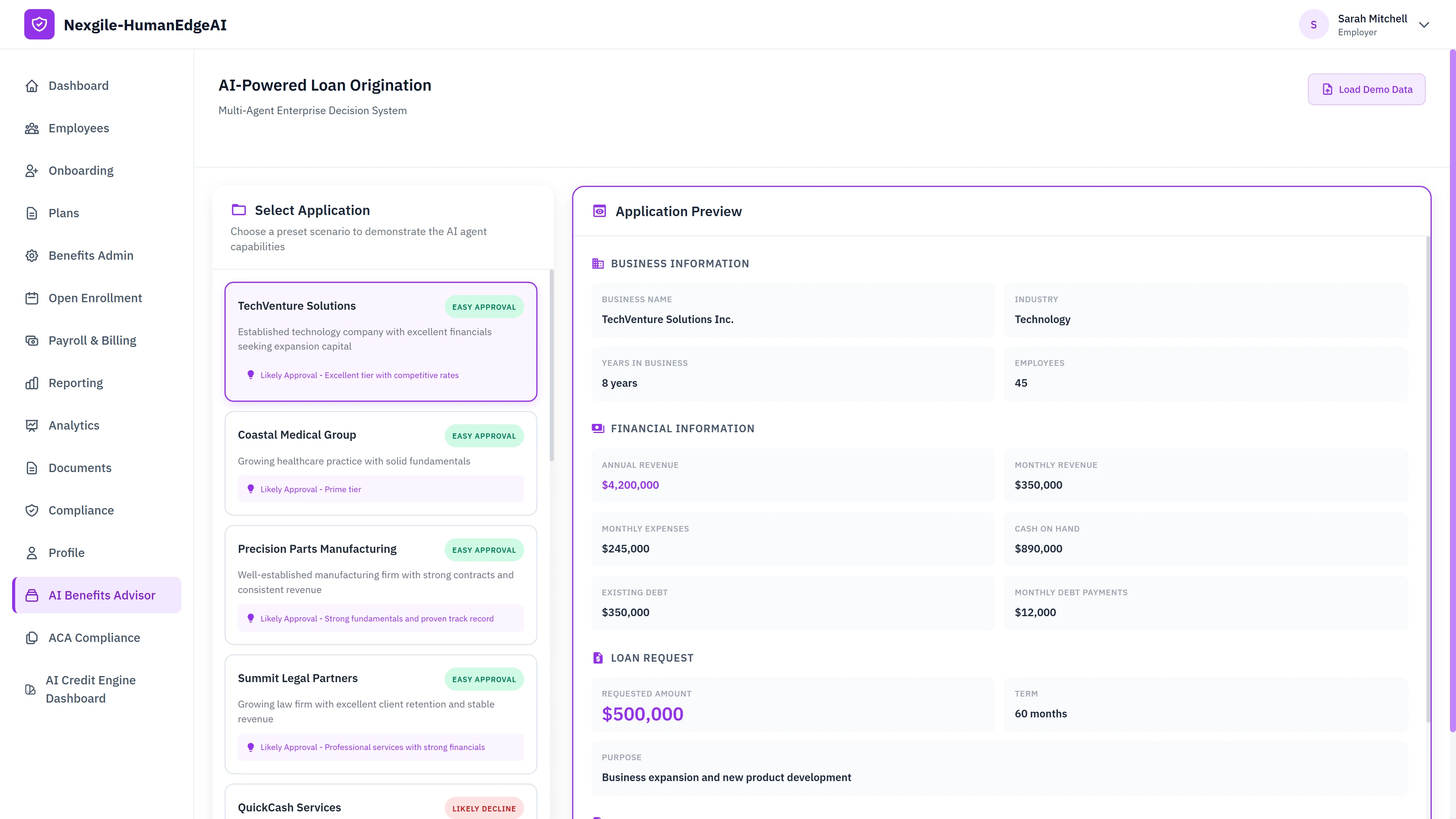Click the Compliance shield icon
The width and height of the screenshot is (1456, 819).
tap(31, 510)
